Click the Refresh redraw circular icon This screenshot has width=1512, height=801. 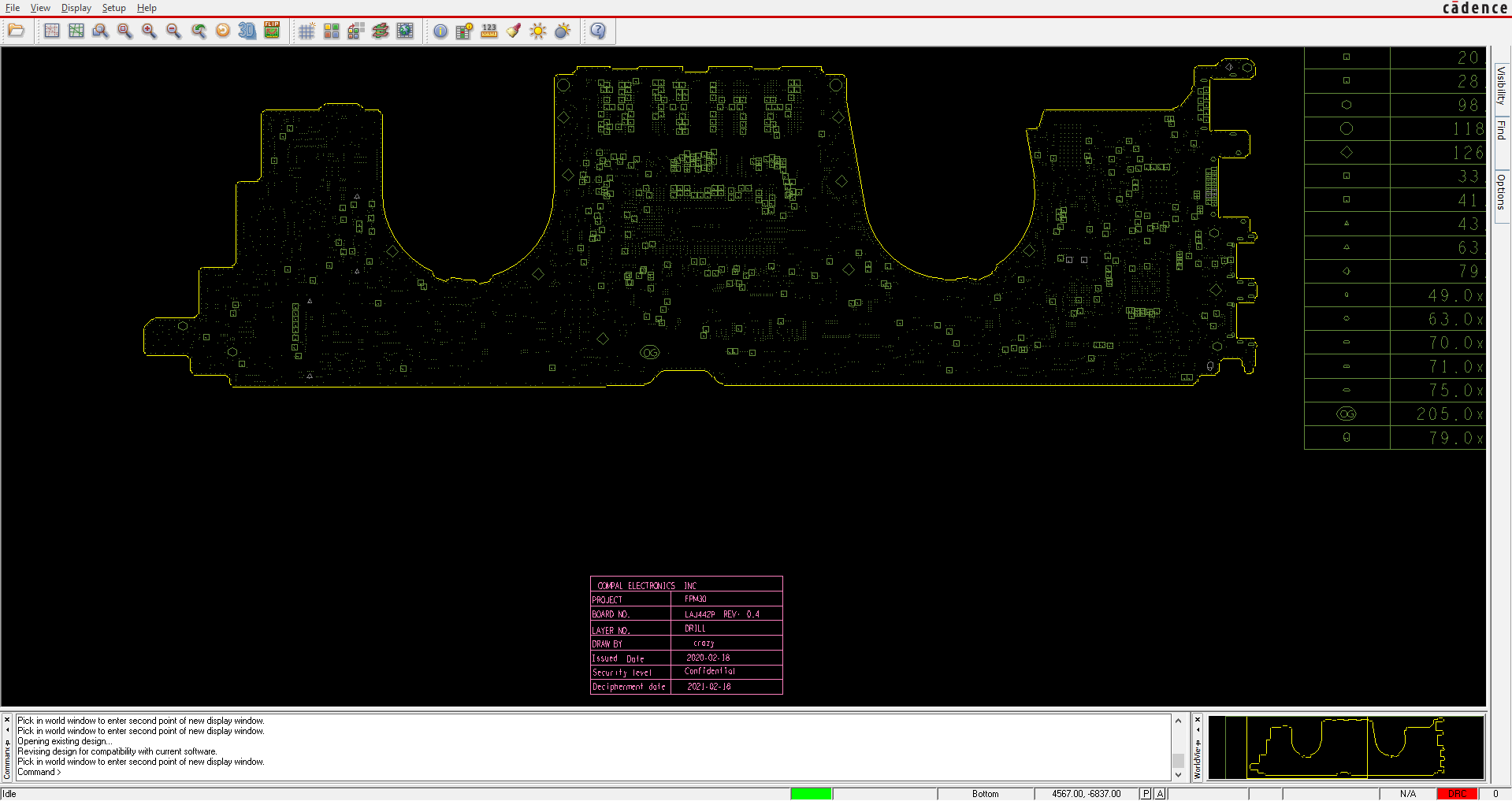pyautogui.click(x=223, y=31)
